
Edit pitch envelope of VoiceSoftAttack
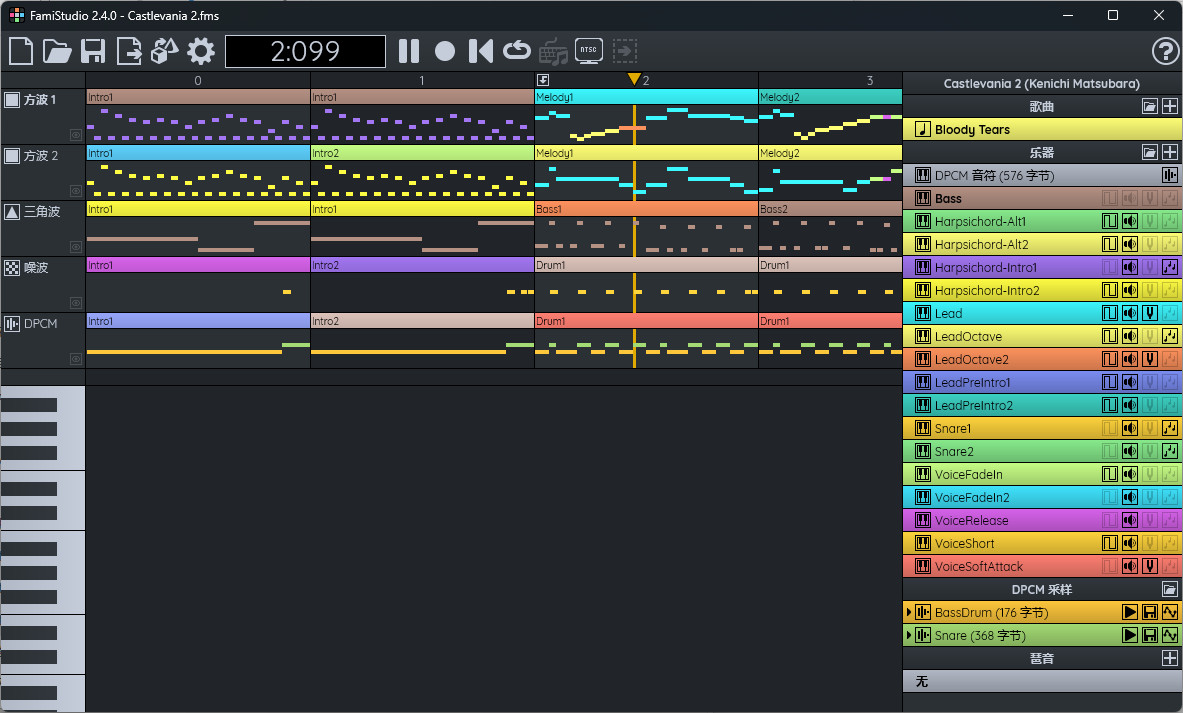1150,567
